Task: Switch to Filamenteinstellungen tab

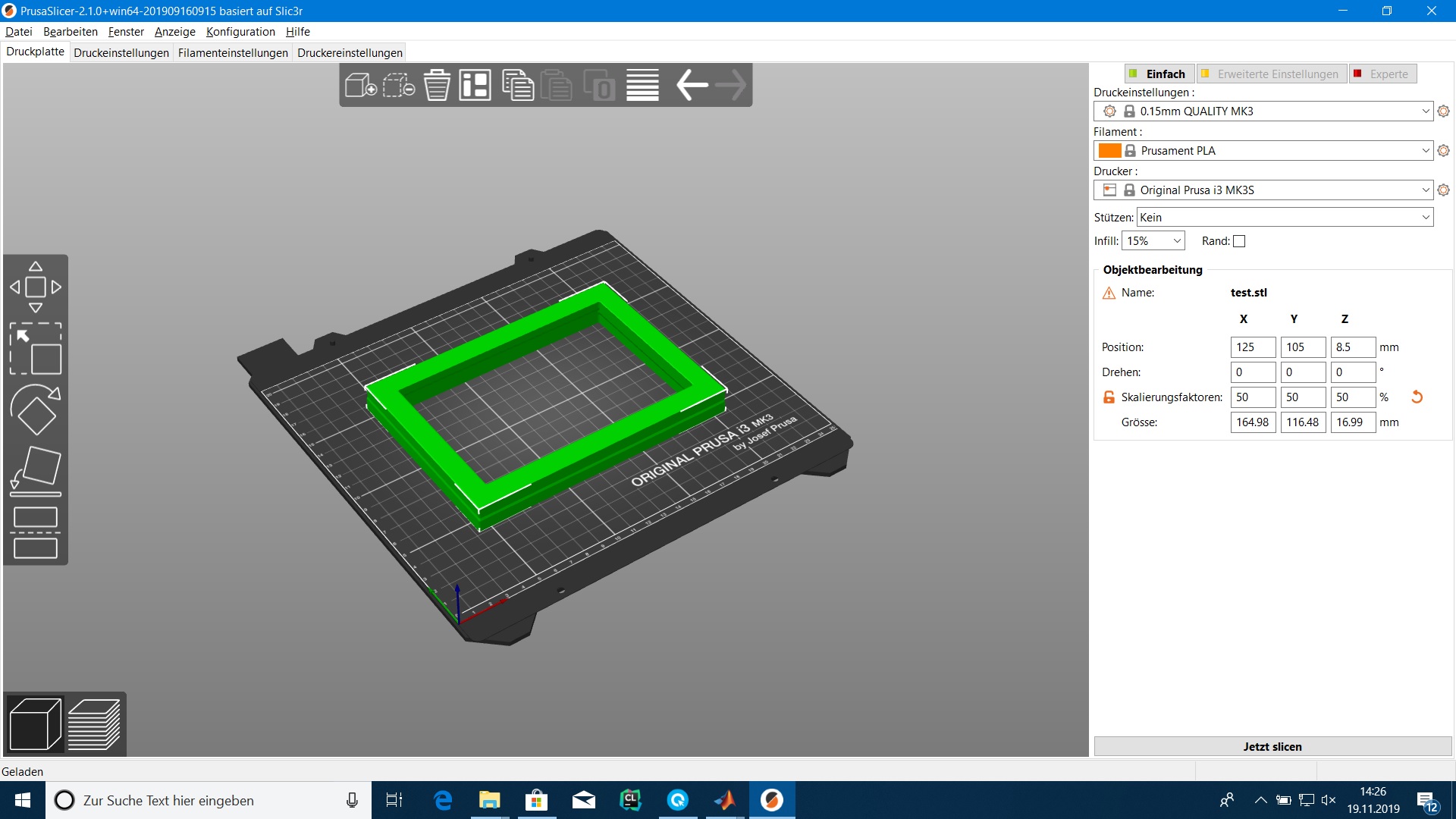Action: 233,52
